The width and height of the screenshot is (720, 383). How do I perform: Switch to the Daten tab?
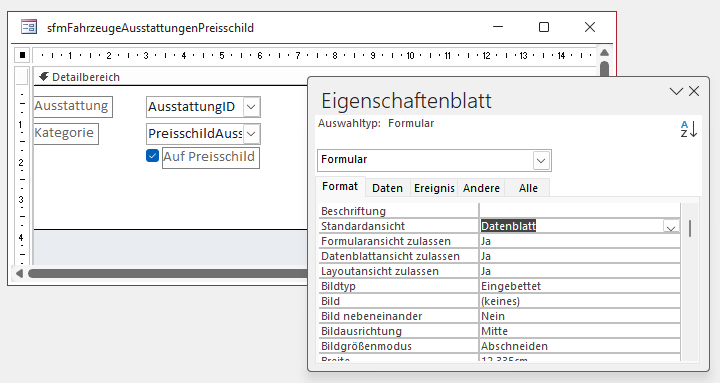388,188
